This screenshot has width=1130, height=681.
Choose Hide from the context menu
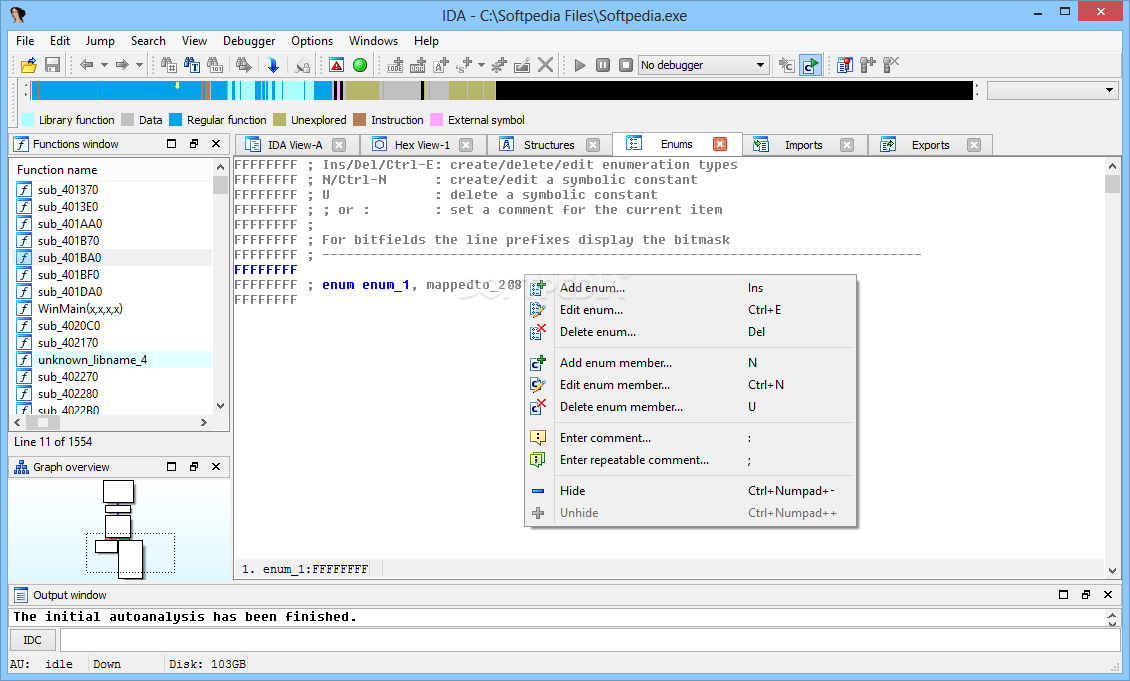690,491
